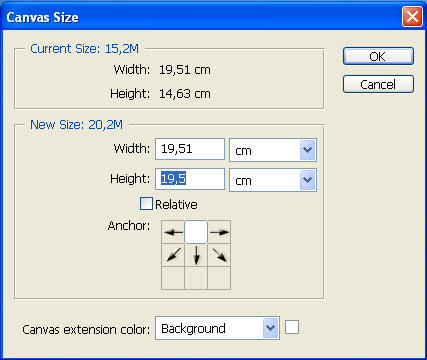Cancel the Canvas Size dialog
The width and height of the screenshot is (427, 360).
(378, 84)
